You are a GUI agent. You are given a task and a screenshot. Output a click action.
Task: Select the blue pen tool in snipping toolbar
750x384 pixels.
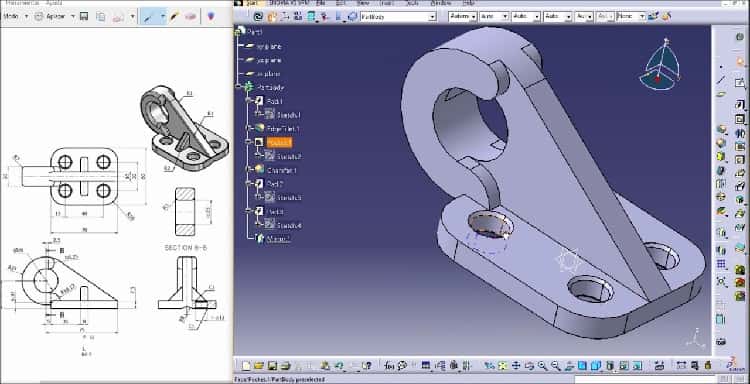(149, 17)
